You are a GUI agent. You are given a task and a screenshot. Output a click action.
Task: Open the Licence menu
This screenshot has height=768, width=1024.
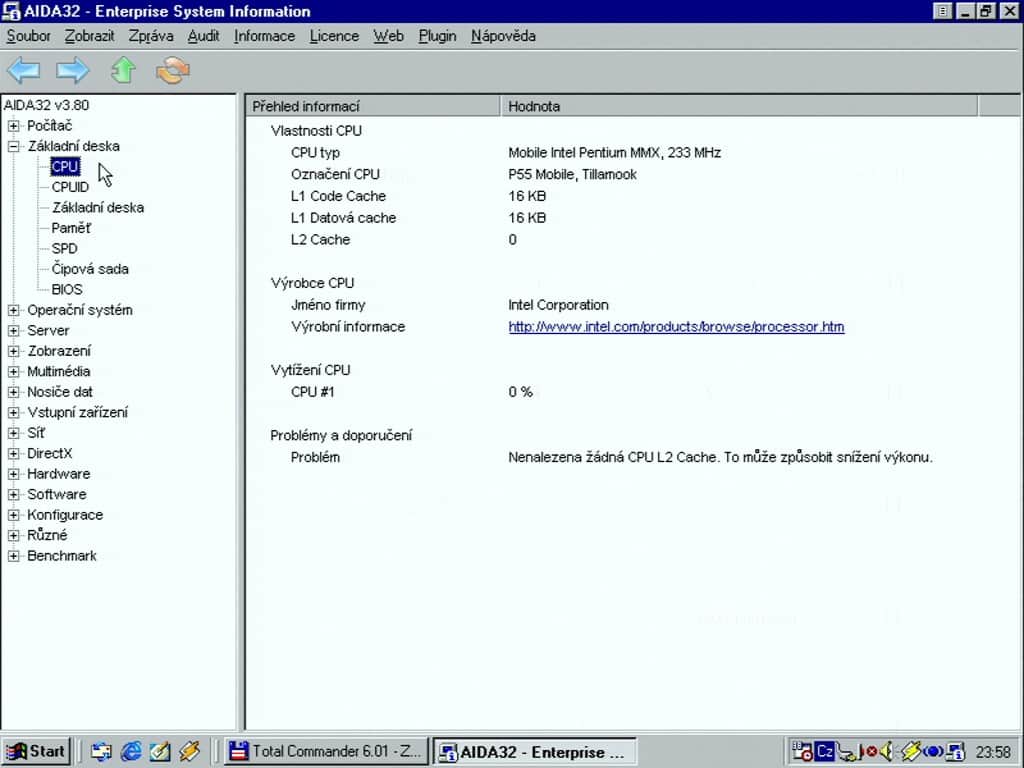[x=334, y=36]
